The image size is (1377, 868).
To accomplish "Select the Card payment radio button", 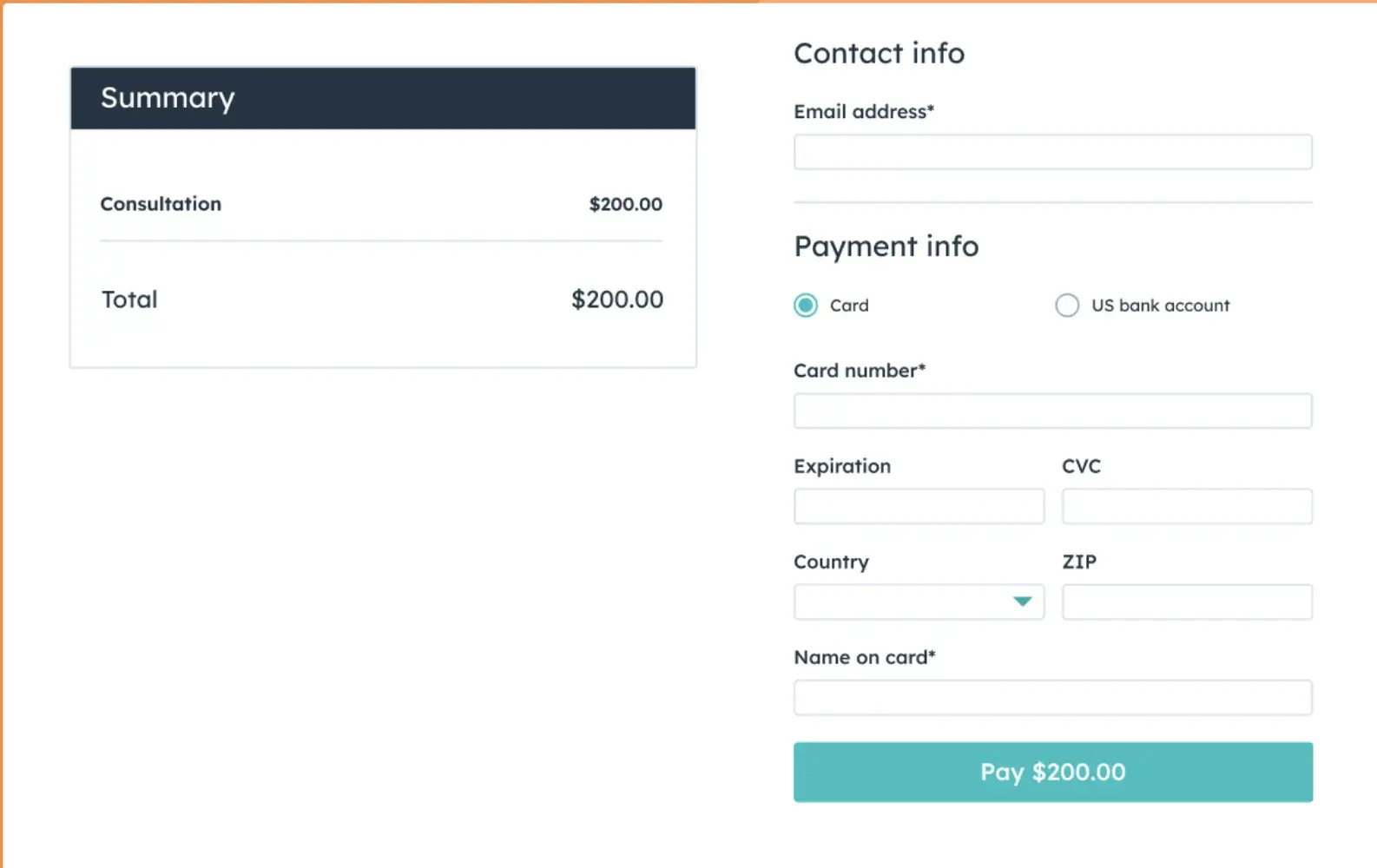I will click(x=806, y=306).
